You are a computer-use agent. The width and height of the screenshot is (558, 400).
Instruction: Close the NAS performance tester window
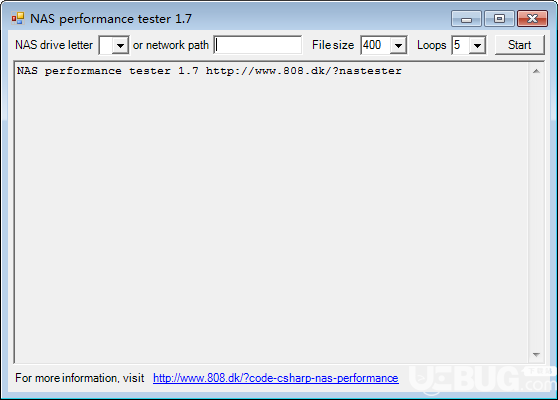[x=532, y=19]
